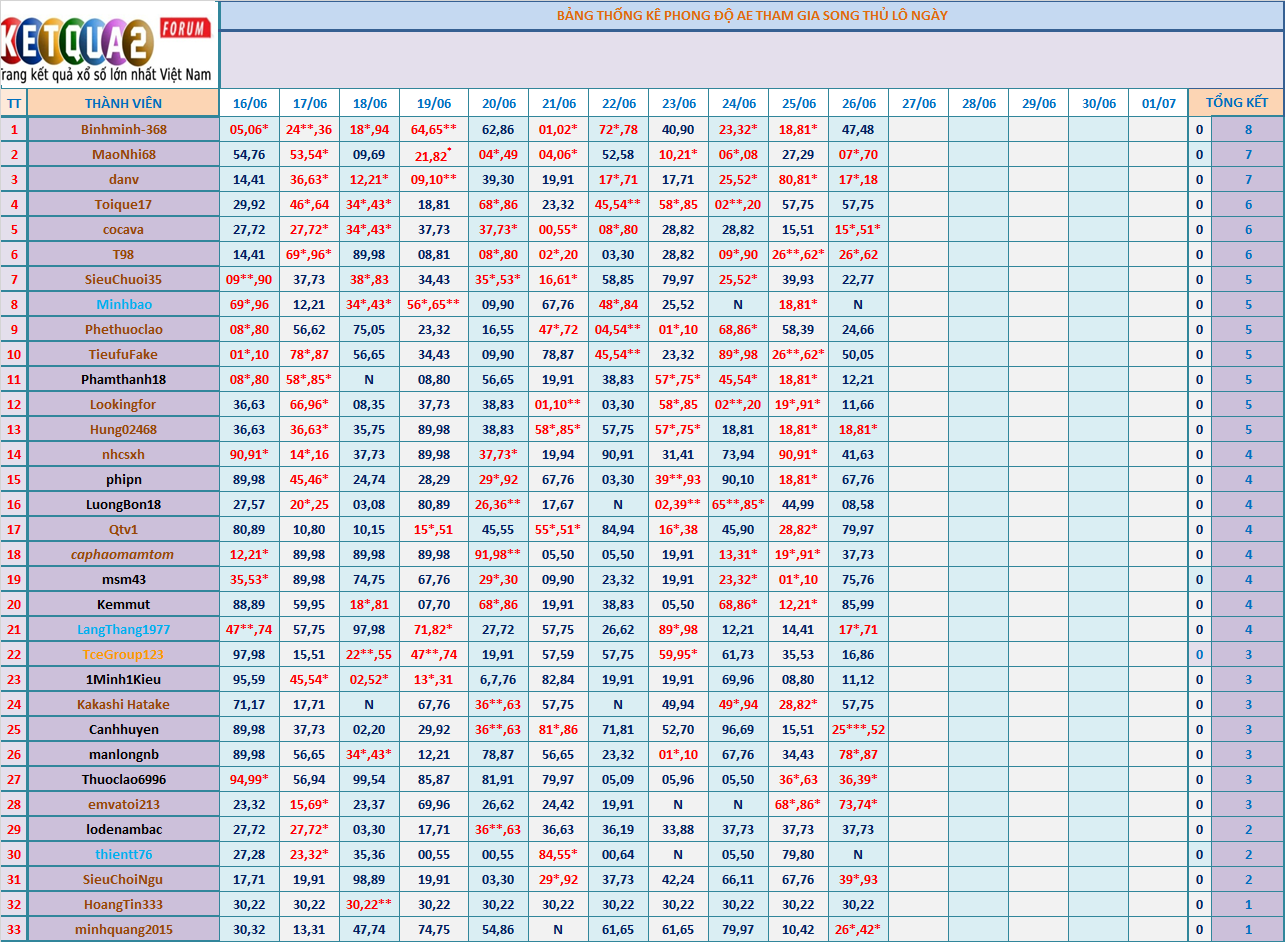Click member name thientt76
This screenshot has height=942, width=1285.
pyautogui.click(x=123, y=854)
